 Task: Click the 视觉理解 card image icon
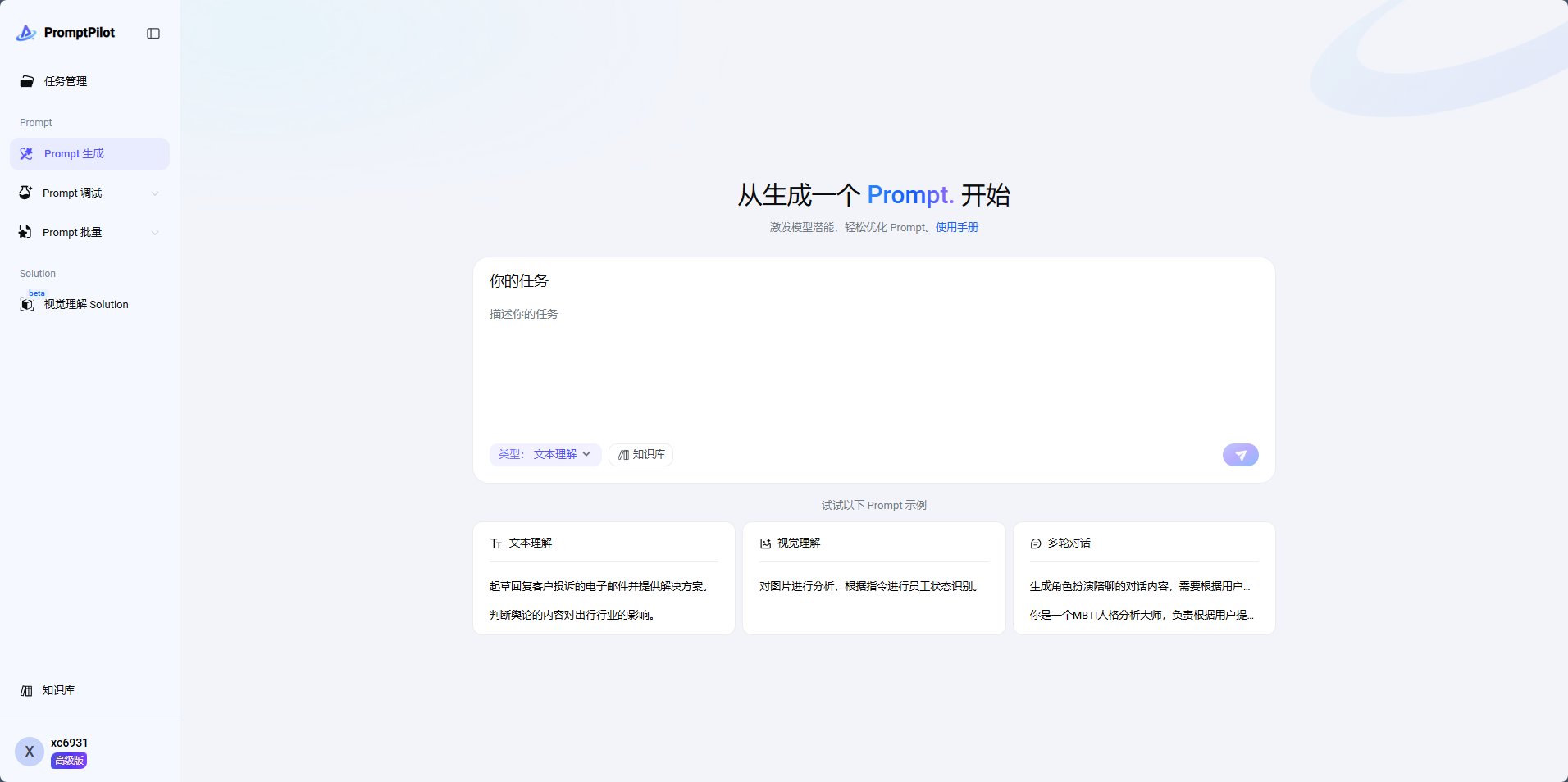766,543
